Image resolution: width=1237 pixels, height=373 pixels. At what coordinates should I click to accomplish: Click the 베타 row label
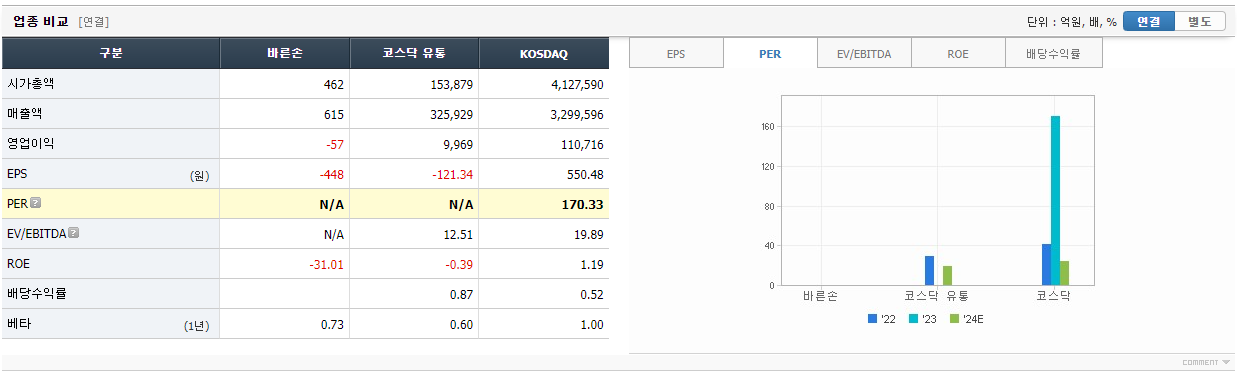(19, 324)
